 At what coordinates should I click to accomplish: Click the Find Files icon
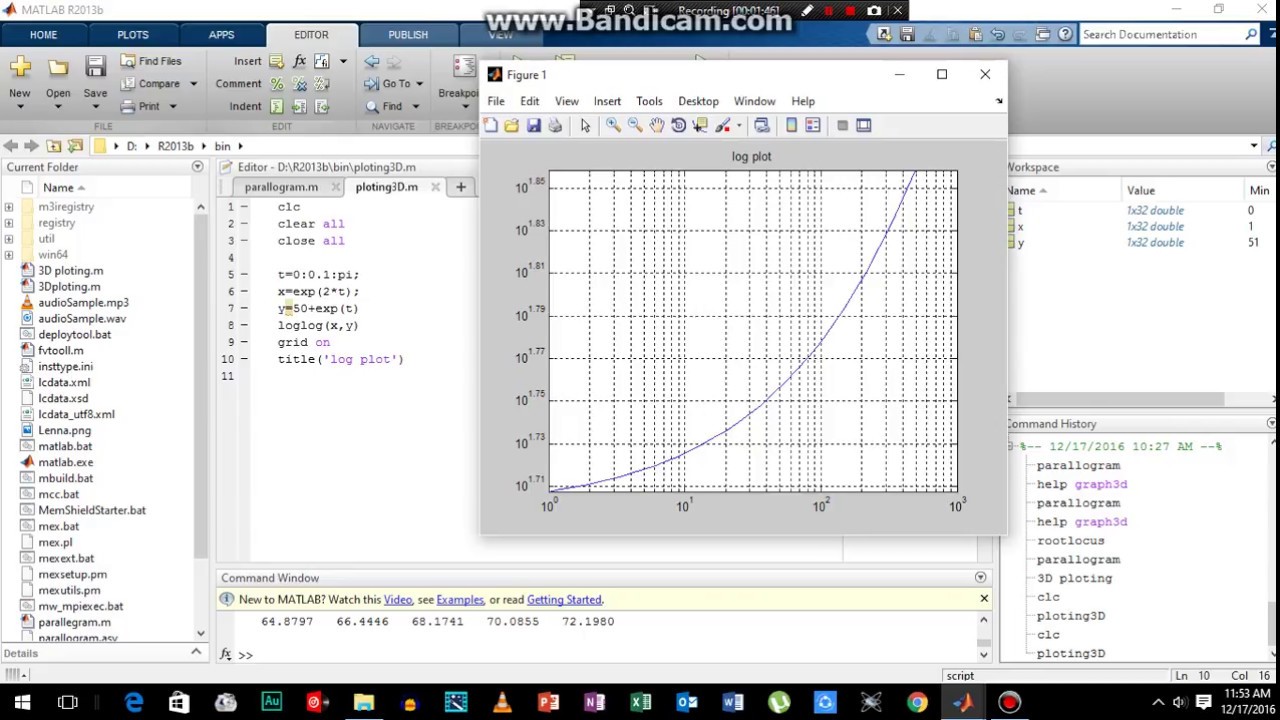(x=128, y=61)
